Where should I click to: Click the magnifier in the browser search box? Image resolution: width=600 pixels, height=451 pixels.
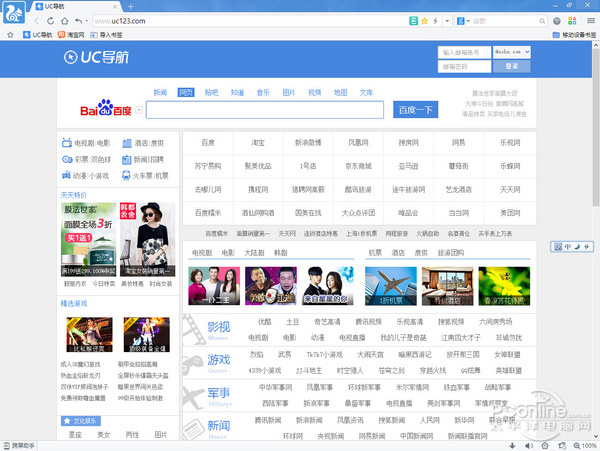[542, 21]
